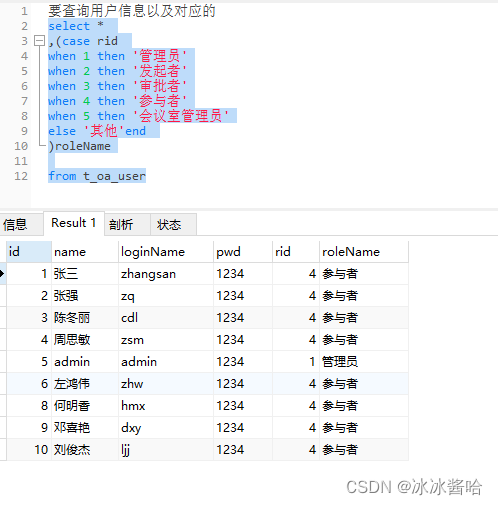Select the loginName cell cdl
Image resolution: width=498 pixels, height=505 pixels.
point(166,318)
